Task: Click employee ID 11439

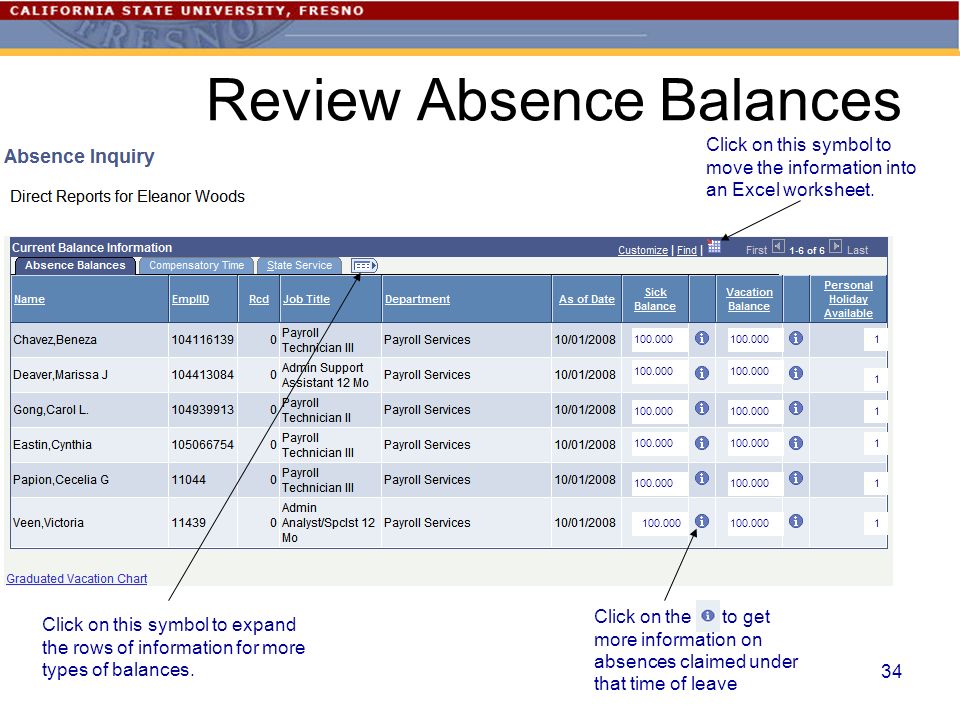Action: click(x=189, y=523)
